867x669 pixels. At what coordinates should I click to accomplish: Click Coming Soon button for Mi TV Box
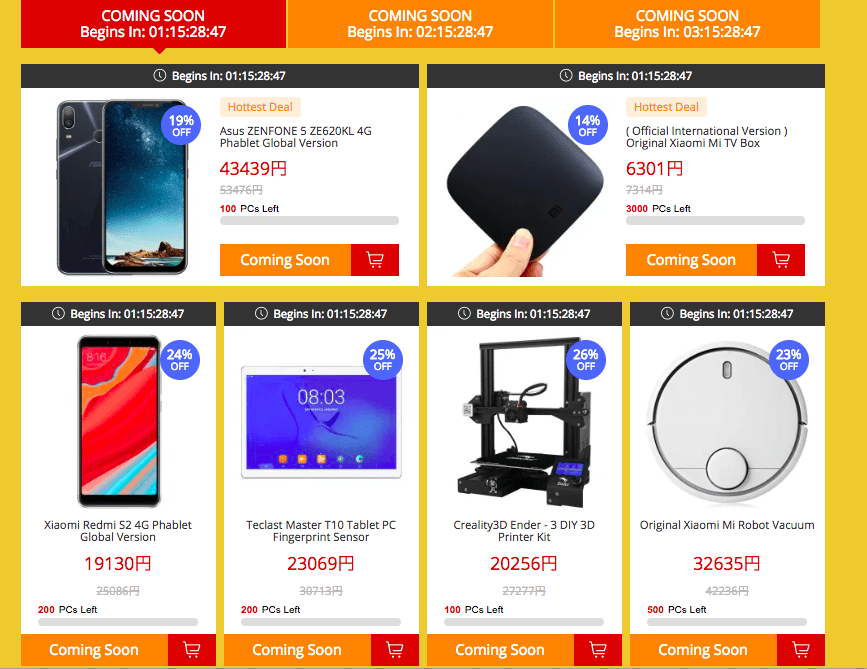point(691,260)
